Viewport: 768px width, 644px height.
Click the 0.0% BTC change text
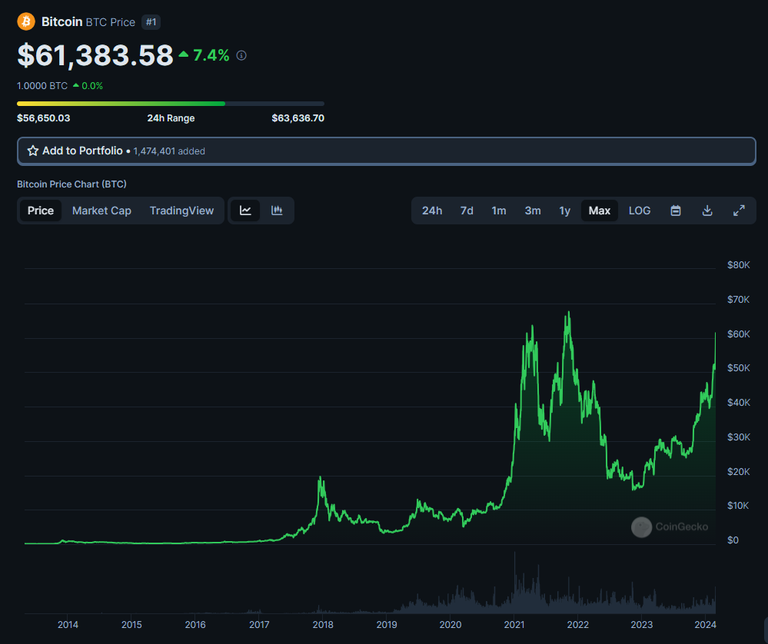click(x=92, y=86)
